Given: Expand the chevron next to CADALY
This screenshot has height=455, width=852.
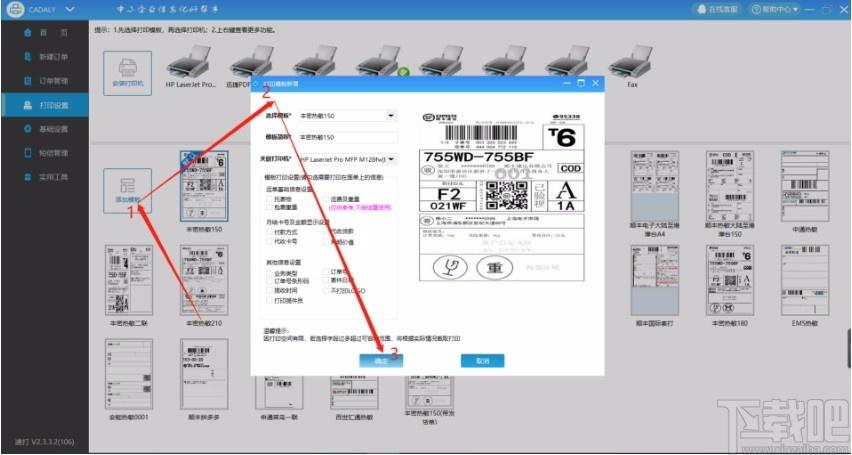Looking at the screenshot, I should pos(70,9).
